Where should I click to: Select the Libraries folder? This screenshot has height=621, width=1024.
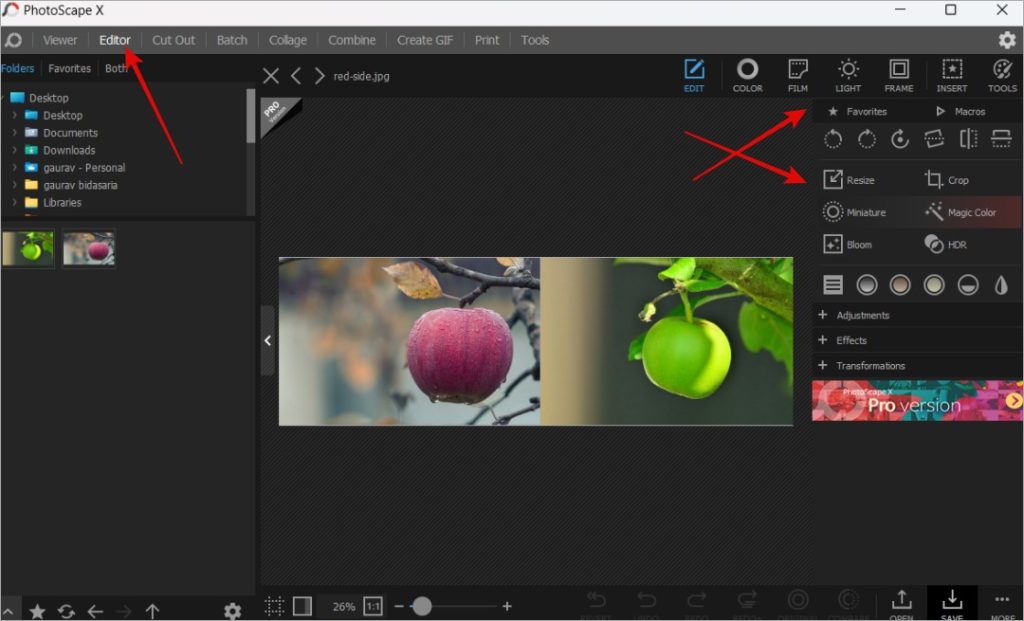pyautogui.click(x=62, y=202)
